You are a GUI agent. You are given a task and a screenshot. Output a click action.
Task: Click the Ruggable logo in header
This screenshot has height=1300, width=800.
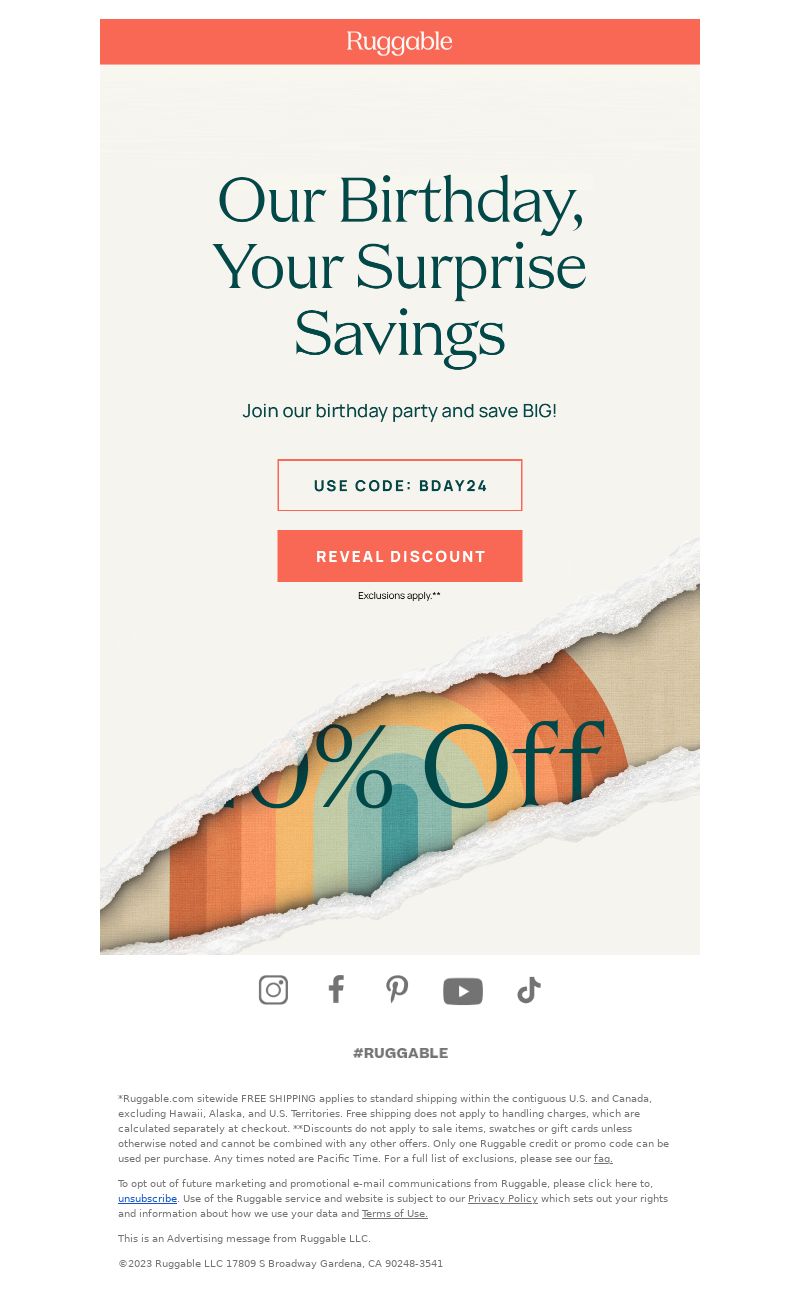tap(400, 42)
